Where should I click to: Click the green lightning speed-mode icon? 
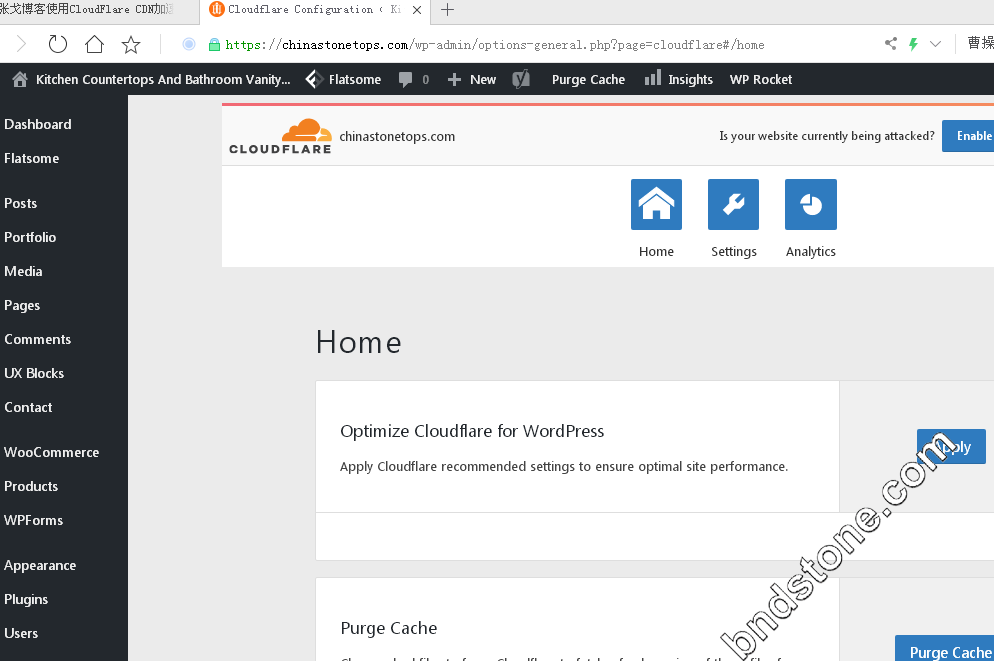tap(913, 44)
